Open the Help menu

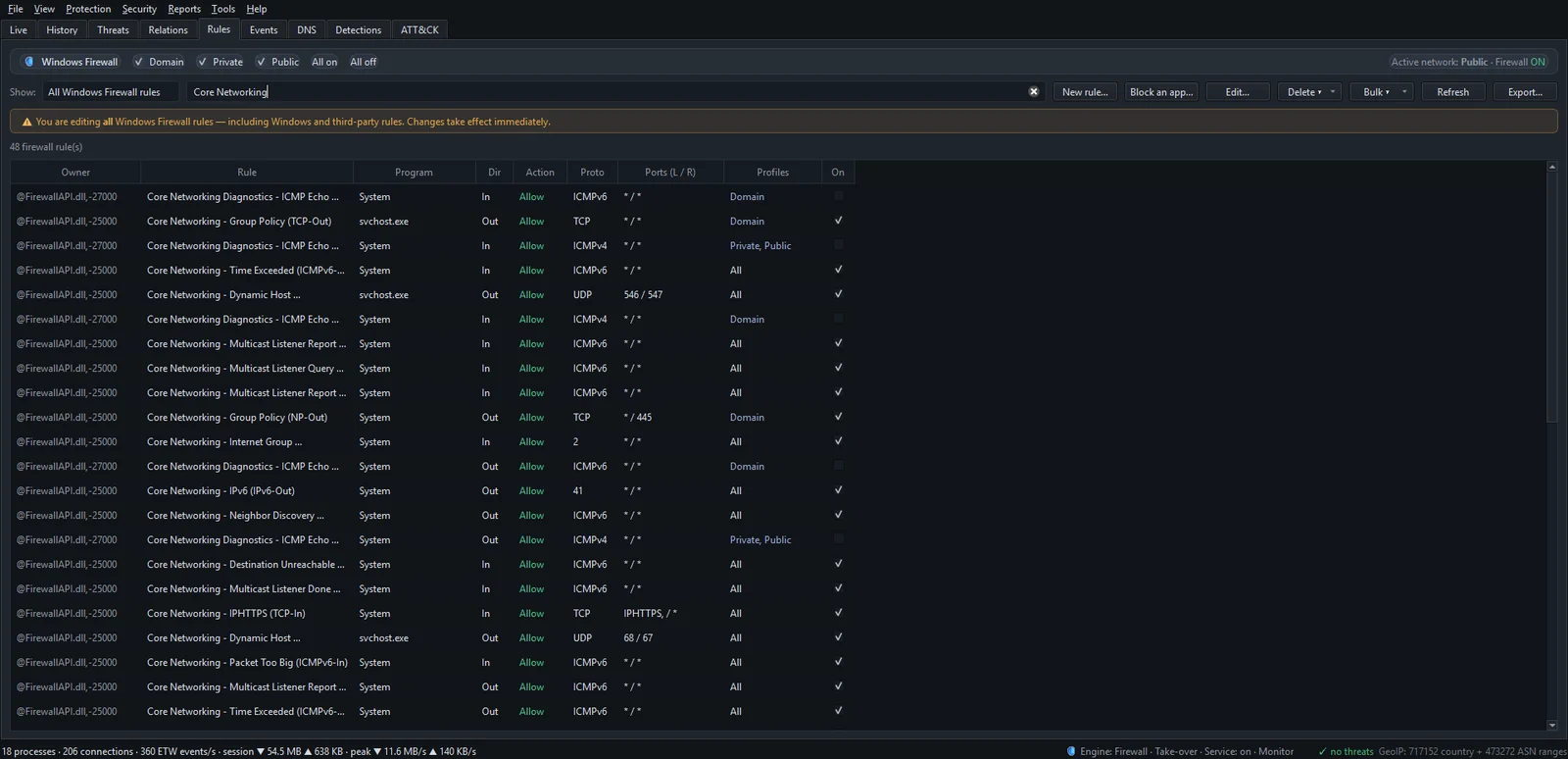tap(257, 9)
